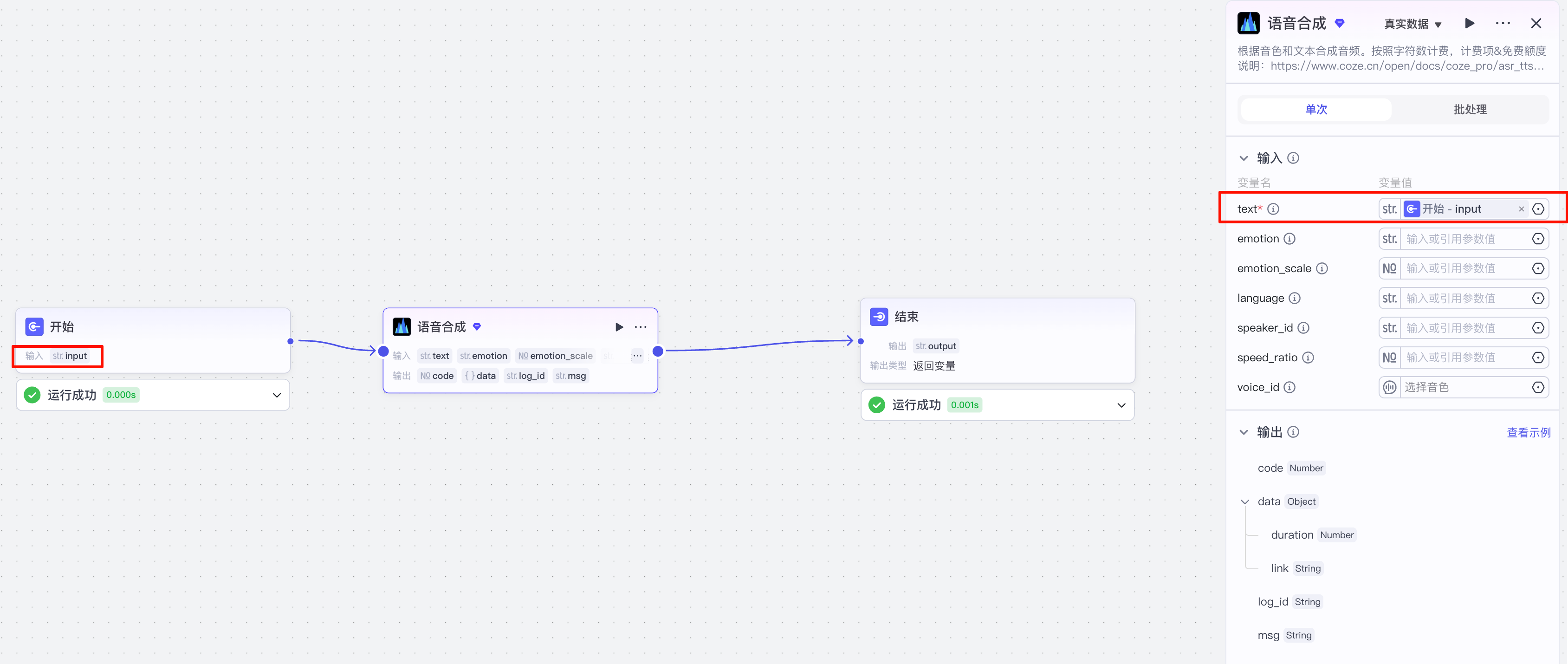
Task: Click the reference picker icon for emotion
Action: pyautogui.click(x=1537, y=239)
